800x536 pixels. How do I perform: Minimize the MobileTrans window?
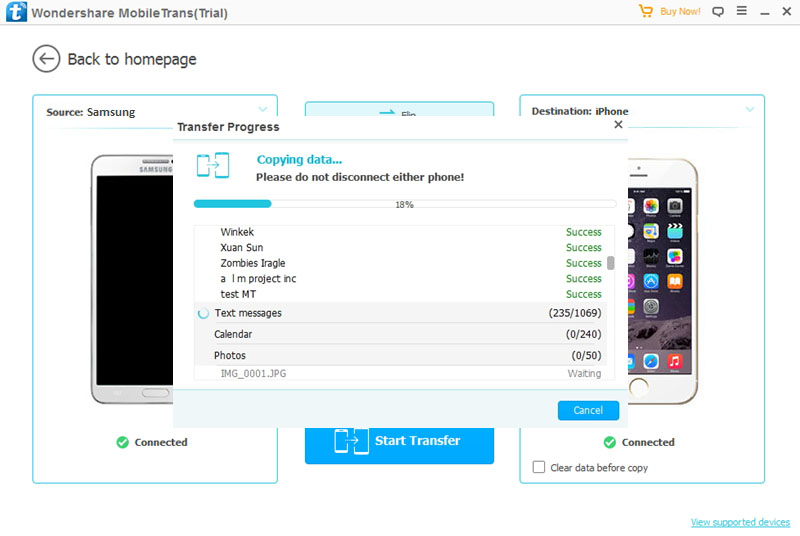(765, 12)
